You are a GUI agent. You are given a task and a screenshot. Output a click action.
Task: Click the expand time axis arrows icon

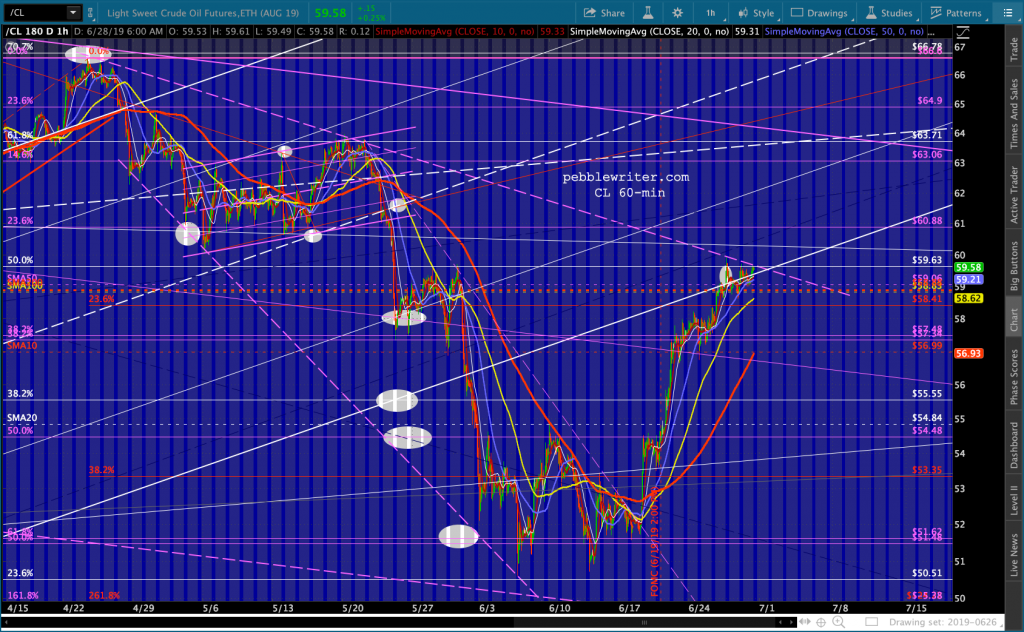(805, 622)
